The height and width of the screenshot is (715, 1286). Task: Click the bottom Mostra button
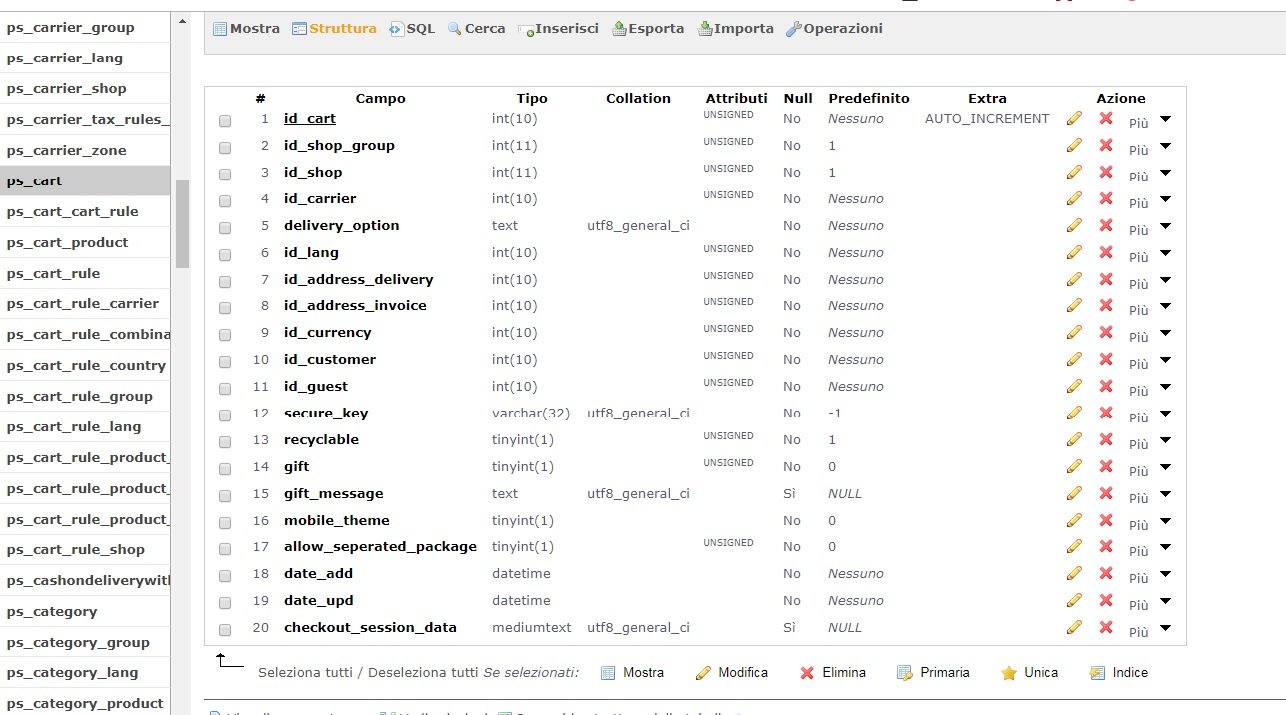click(x=632, y=673)
